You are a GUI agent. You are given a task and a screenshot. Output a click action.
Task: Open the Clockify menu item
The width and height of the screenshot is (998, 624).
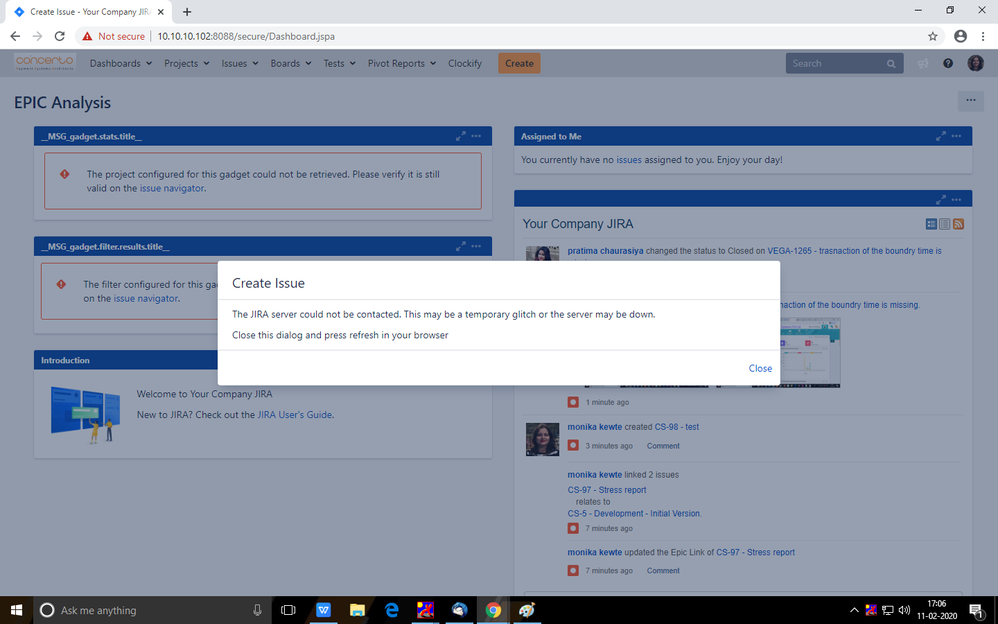pos(465,63)
